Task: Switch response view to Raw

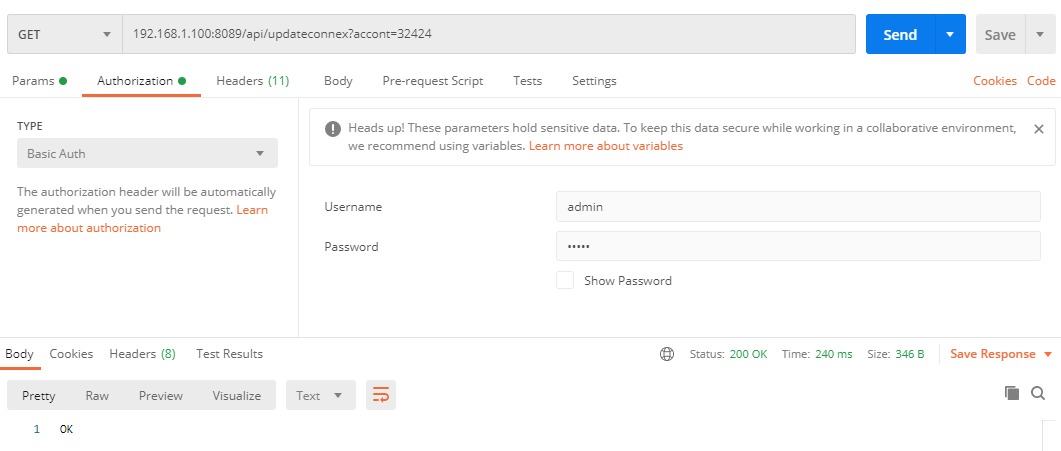Action: coord(97,395)
